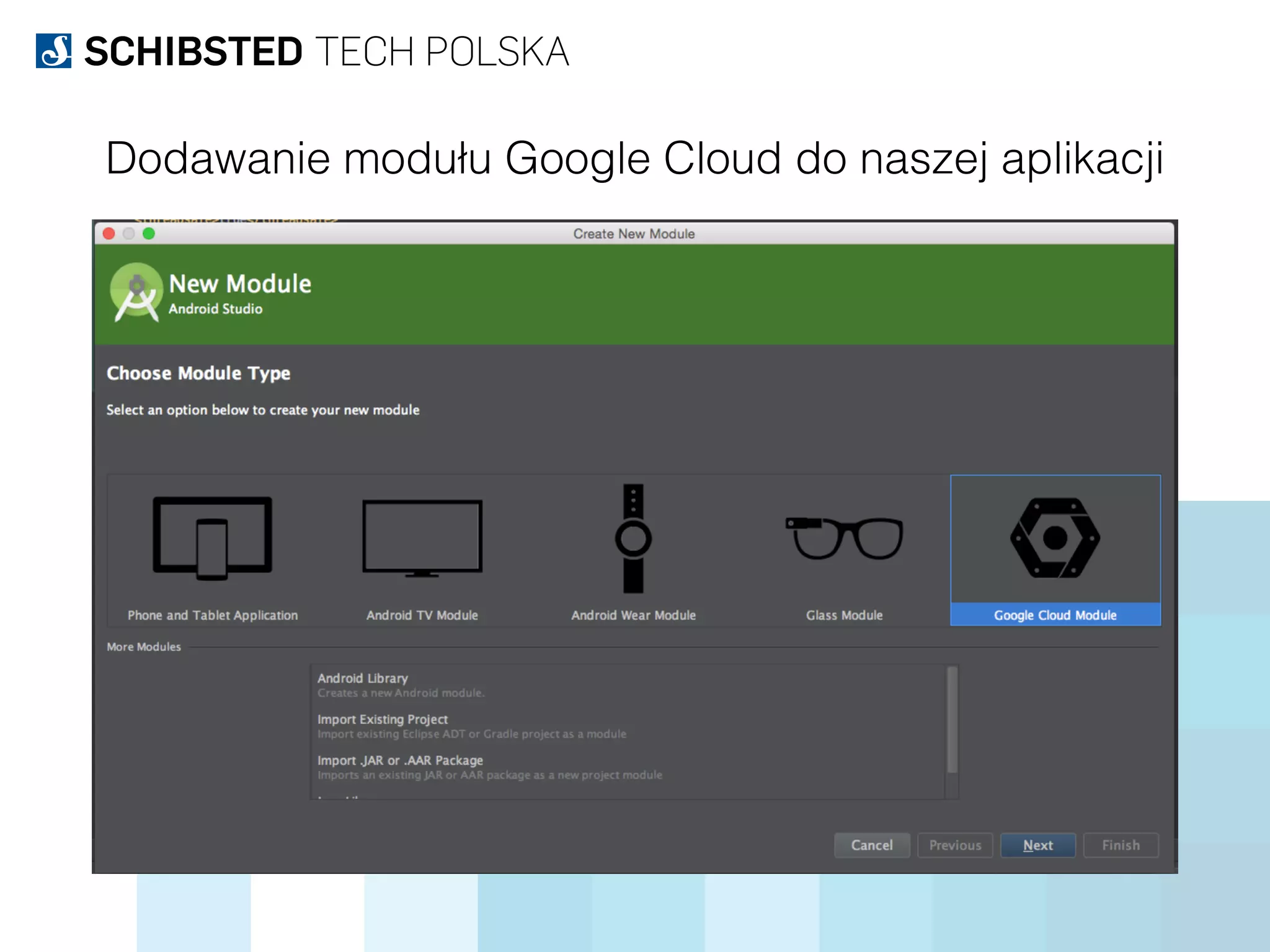Pick the Android Wear Module watch icon
Image resolution: width=1270 pixels, height=952 pixels.
coord(633,538)
